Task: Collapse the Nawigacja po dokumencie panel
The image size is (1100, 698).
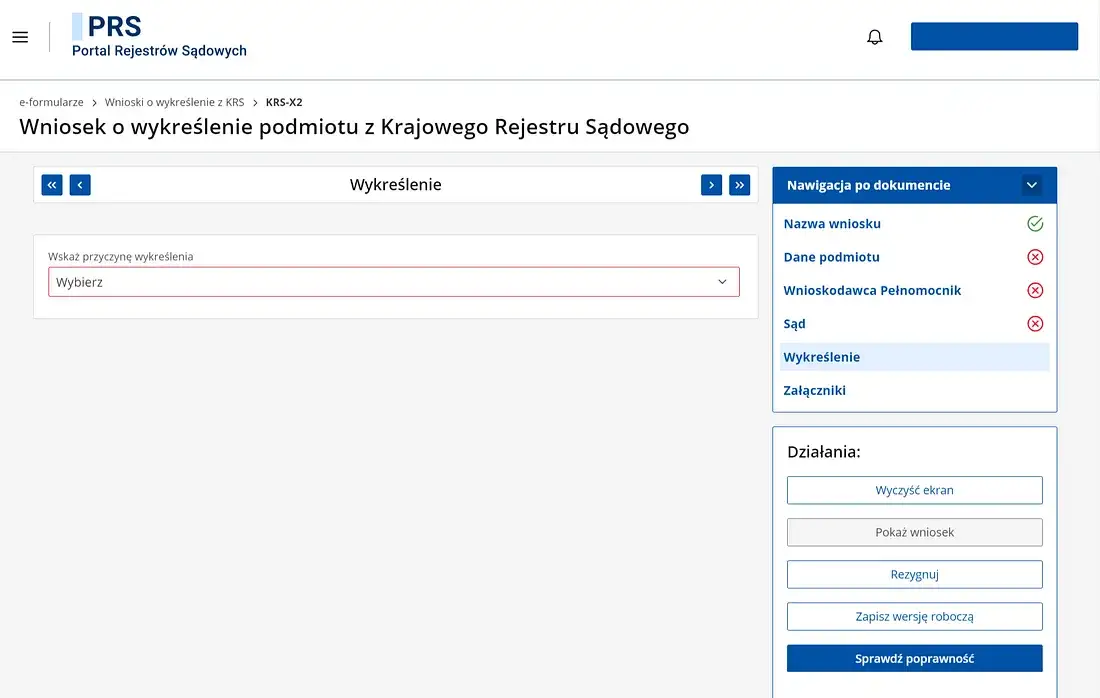Action: pos(1031,184)
